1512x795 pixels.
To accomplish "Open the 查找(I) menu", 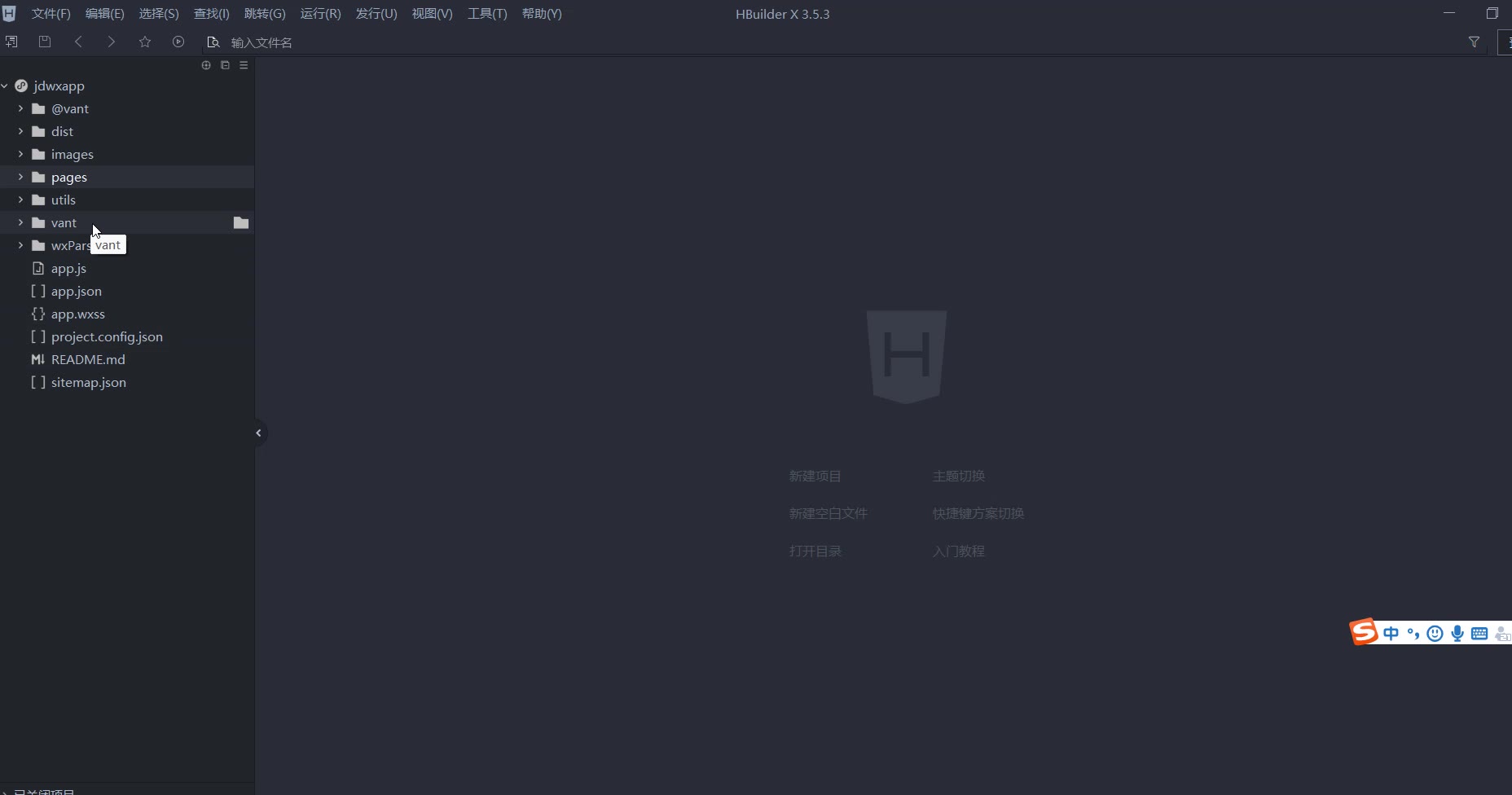I will (x=211, y=14).
